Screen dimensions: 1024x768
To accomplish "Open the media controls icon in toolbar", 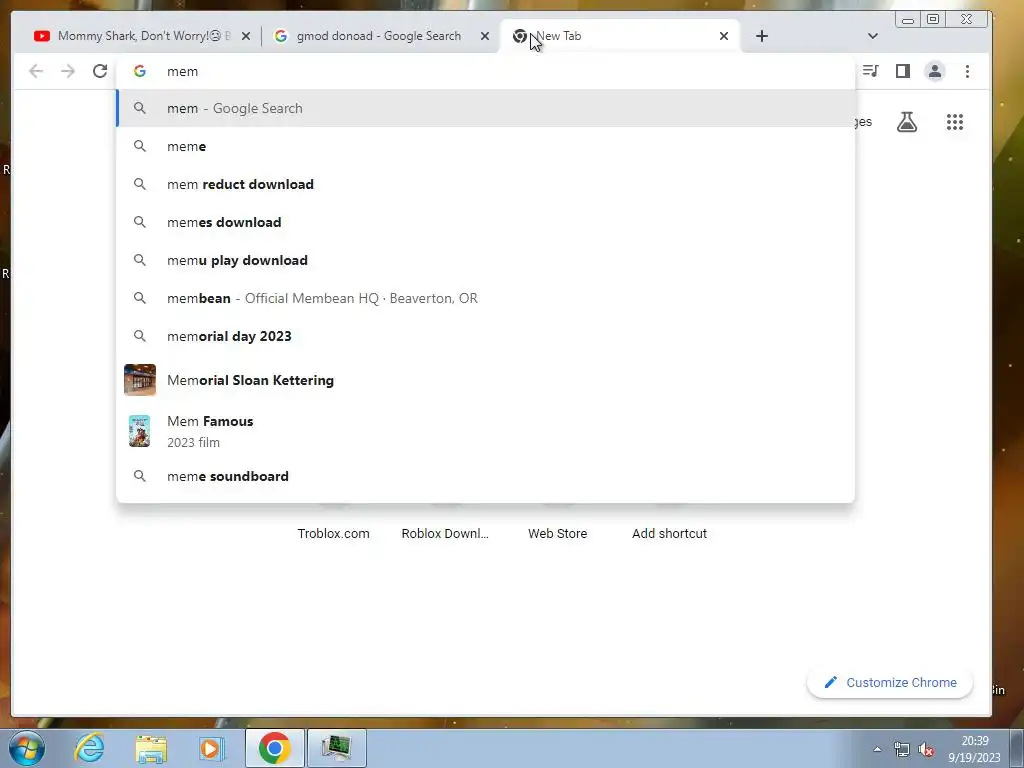I will [x=871, y=71].
